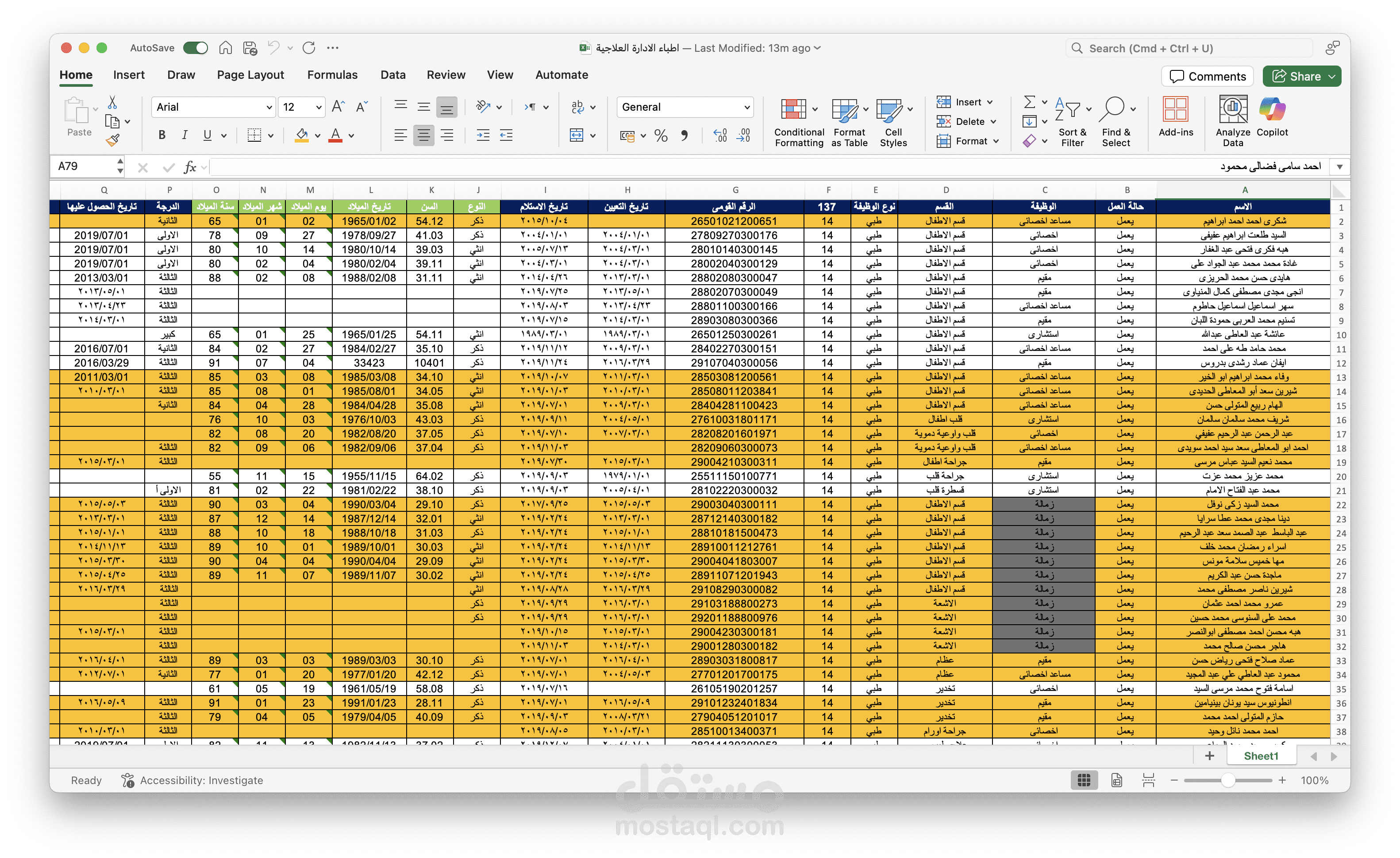Image resolution: width=1400 pixels, height=858 pixels.
Task: Switch to the Formulas tab
Action: 332,75
